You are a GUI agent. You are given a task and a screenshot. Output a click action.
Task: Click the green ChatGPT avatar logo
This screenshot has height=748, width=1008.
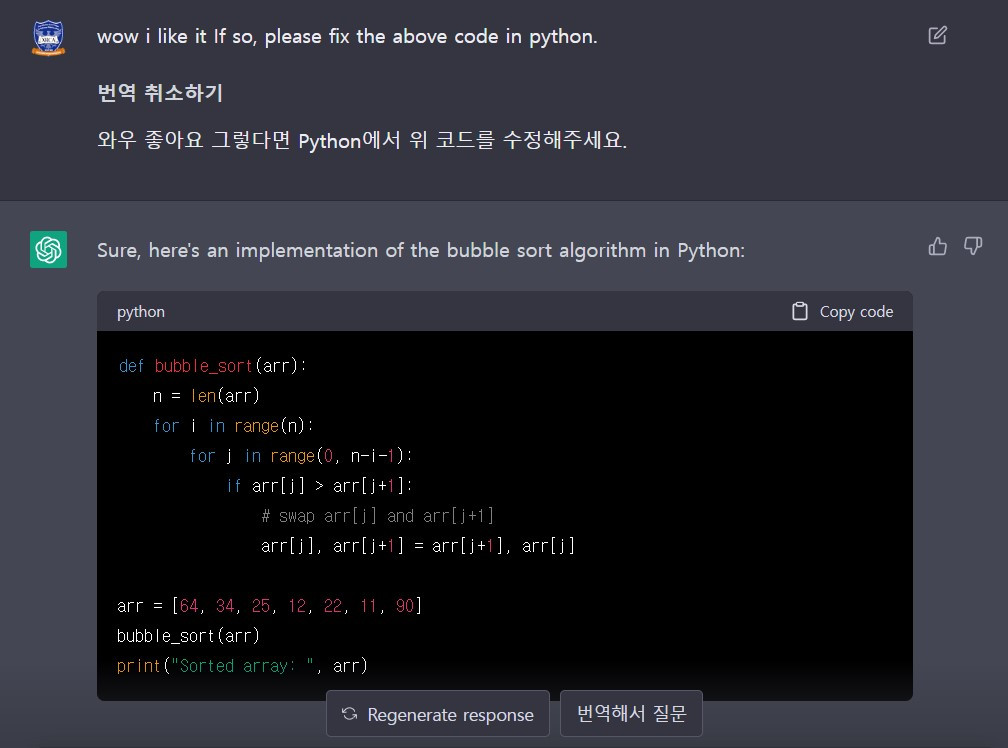(x=48, y=250)
